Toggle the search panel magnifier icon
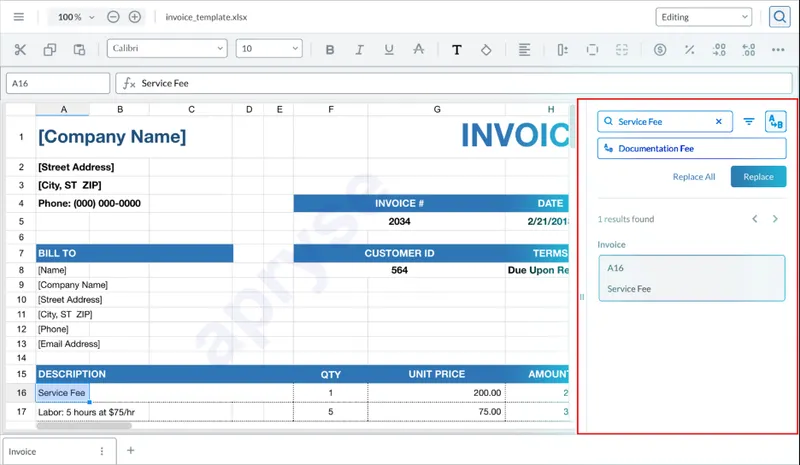Image resolution: width=800 pixels, height=465 pixels. pos(780,17)
